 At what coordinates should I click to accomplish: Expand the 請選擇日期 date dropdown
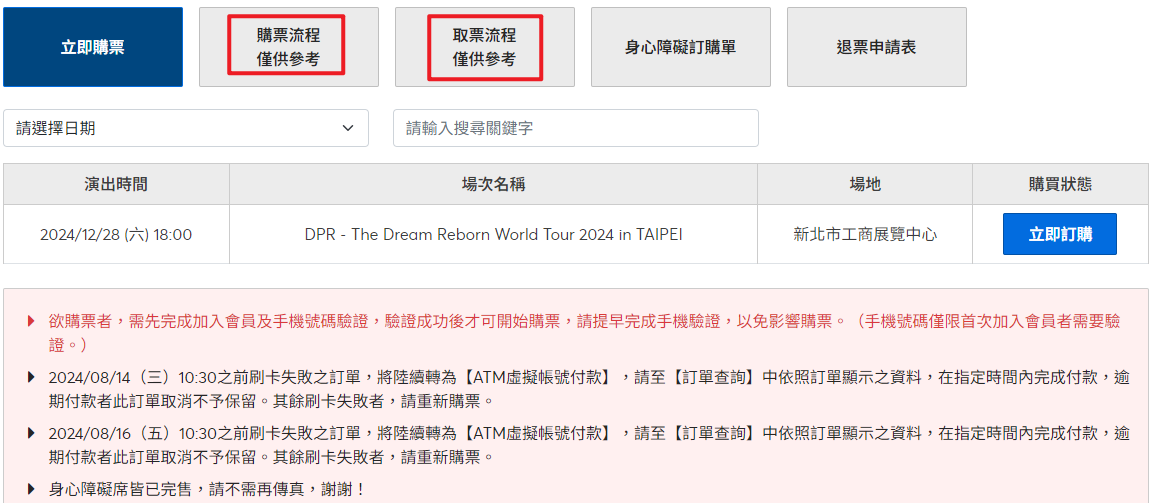click(186, 128)
